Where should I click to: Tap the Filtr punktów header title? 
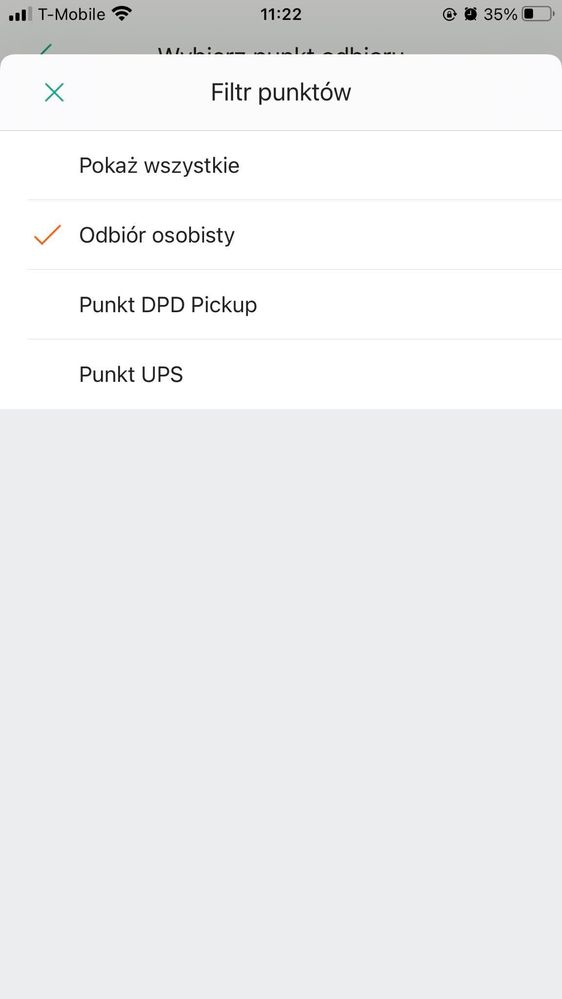[281, 92]
